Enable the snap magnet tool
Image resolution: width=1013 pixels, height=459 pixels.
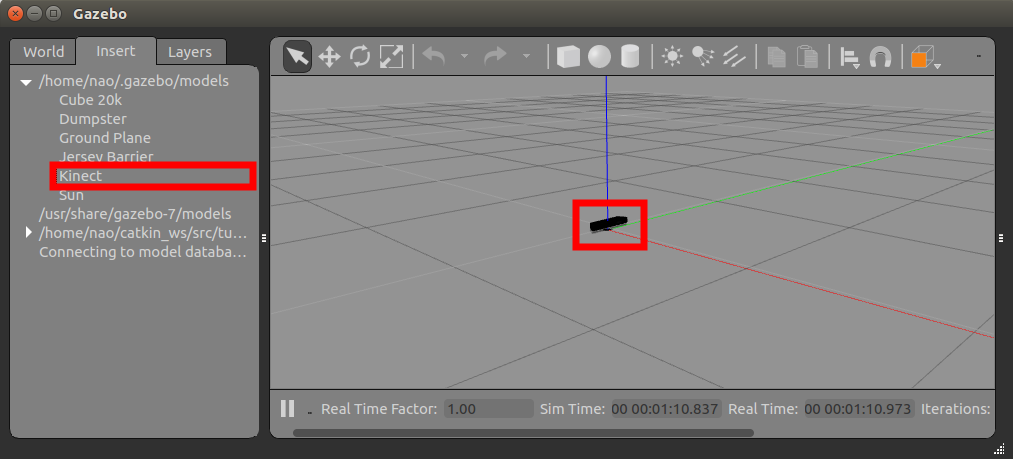879,57
